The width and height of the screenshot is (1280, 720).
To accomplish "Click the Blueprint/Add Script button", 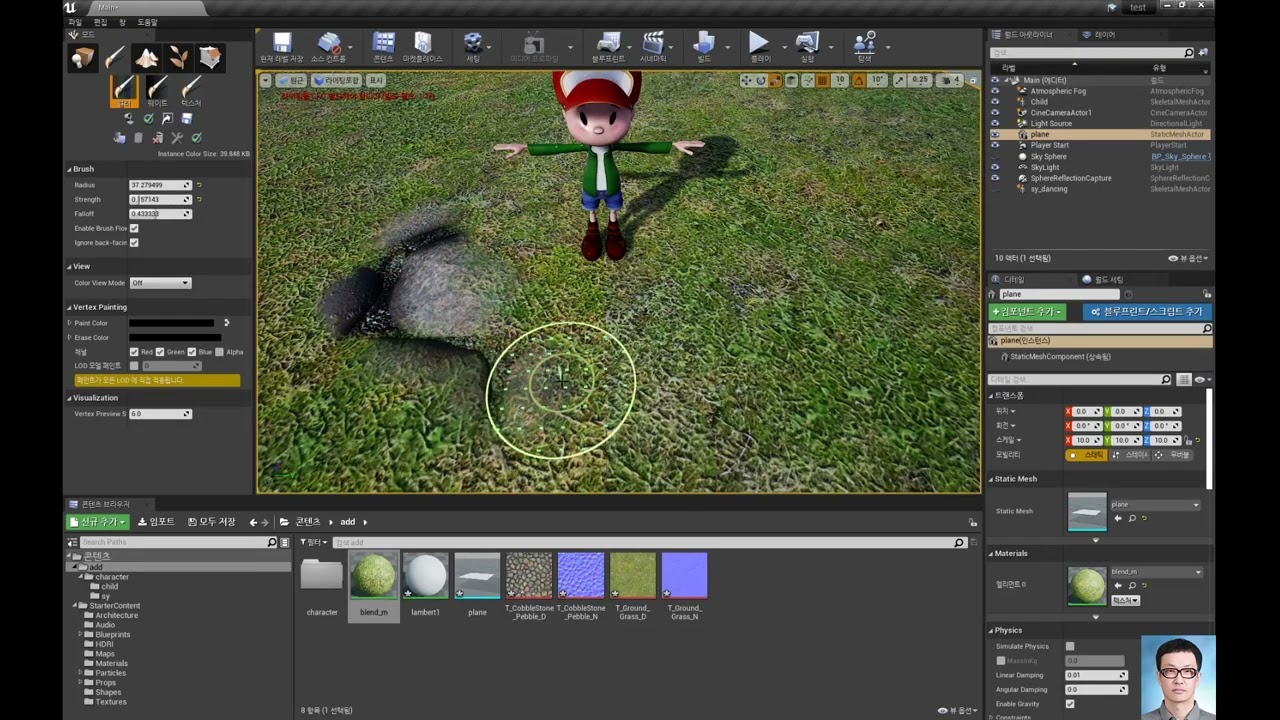I will [1147, 312].
